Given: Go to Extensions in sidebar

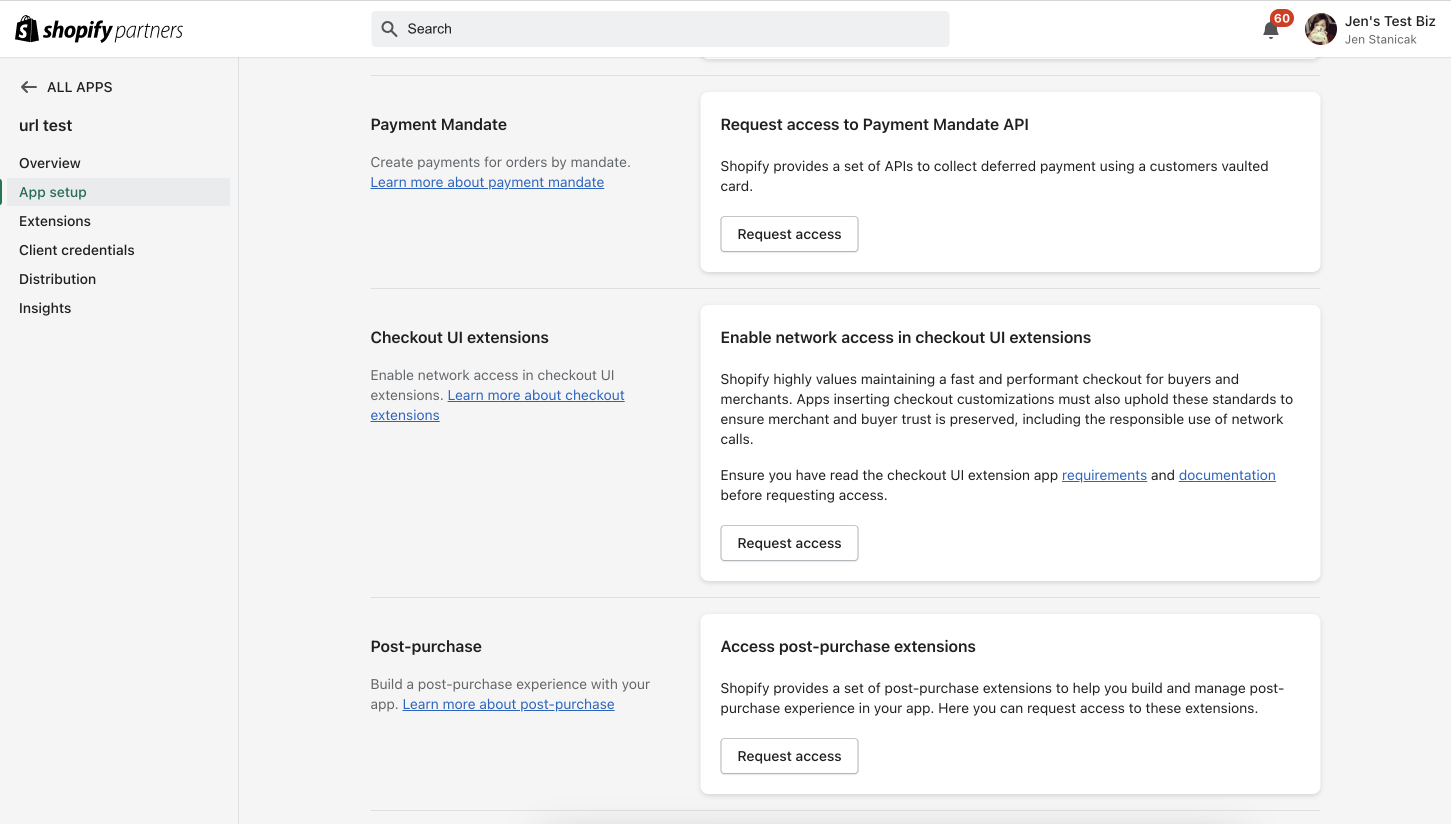Looking at the screenshot, I should point(55,221).
